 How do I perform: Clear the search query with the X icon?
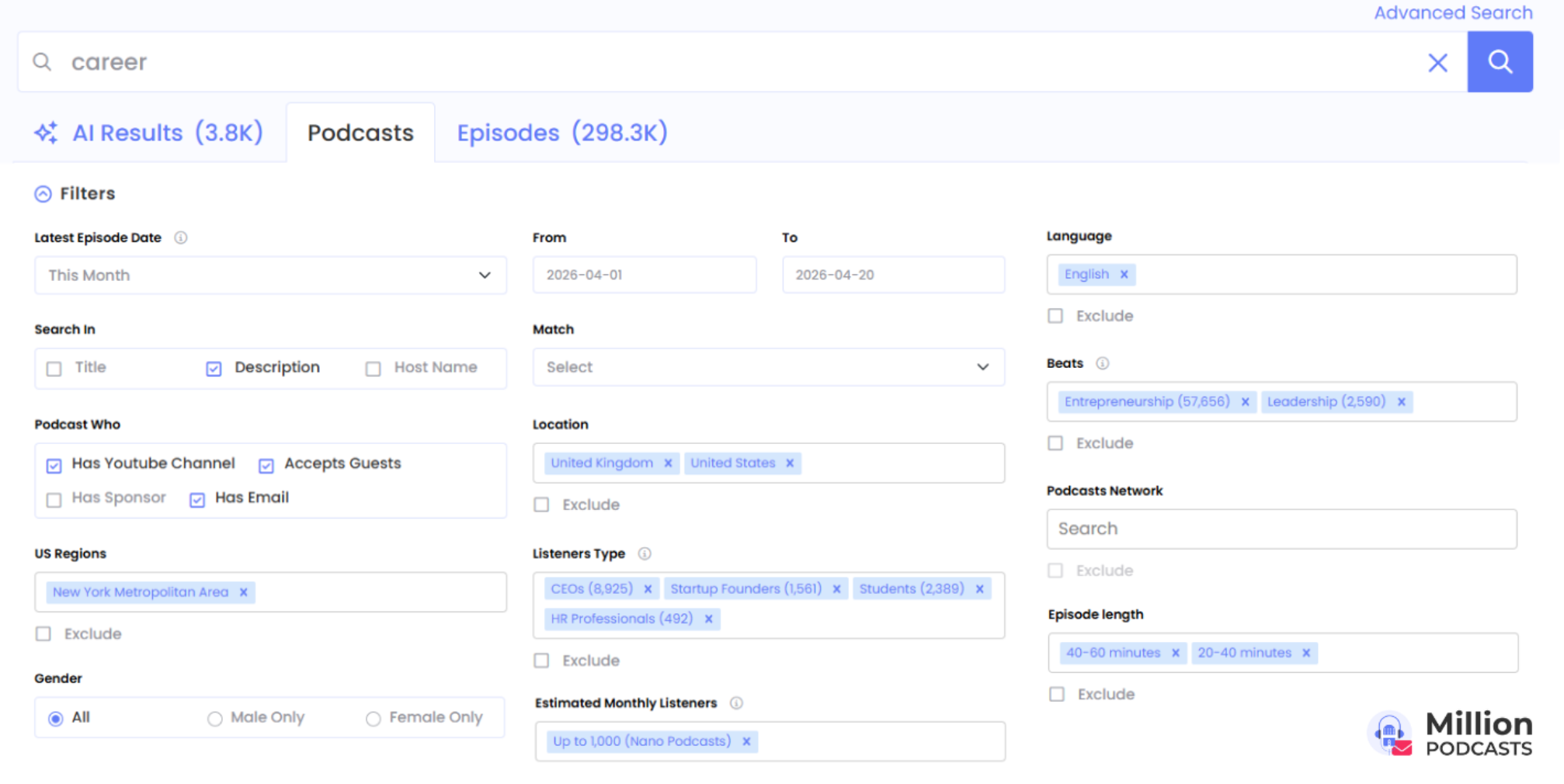pyautogui.click(x=1437, y=63)
